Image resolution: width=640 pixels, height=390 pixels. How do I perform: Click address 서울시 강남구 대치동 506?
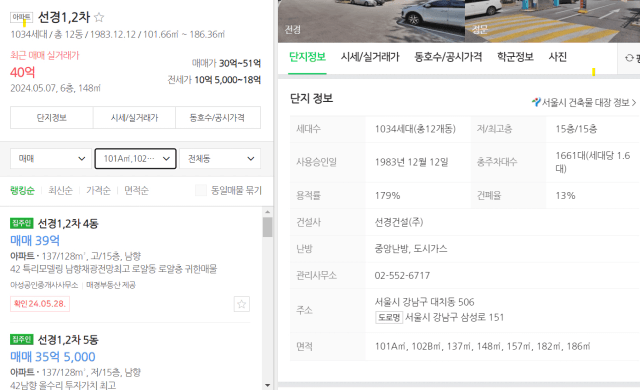coord(424,302)
